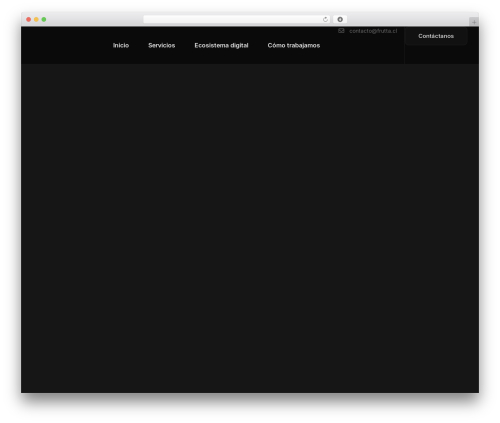500x423 pixels.
Task: Maximize the window using the green button
Action: (44, 19)
